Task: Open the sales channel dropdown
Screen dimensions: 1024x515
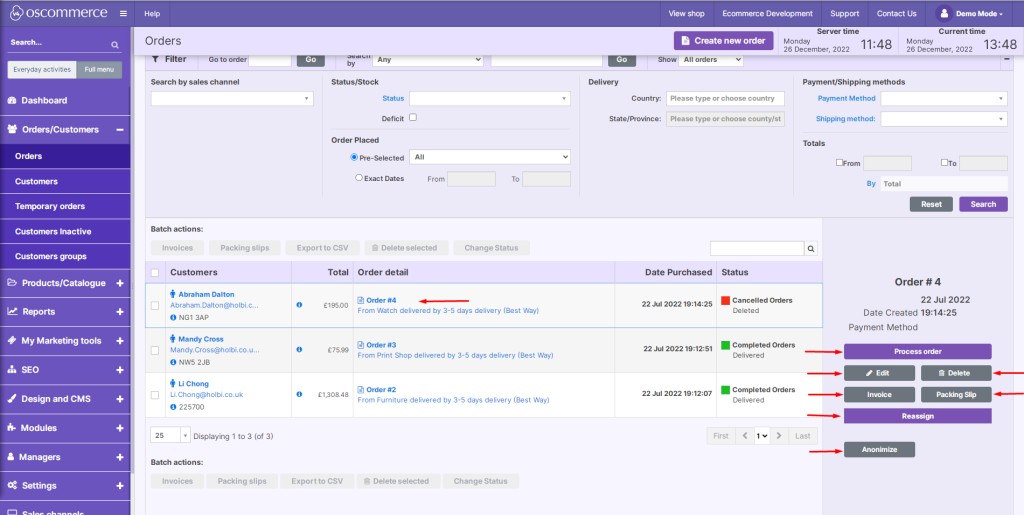Action: [232, 99]
